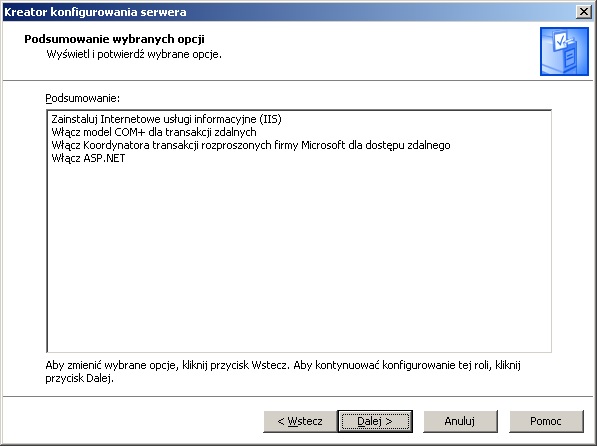Click the Kreator konfigurowania serwera title bar

click(289, 12)
